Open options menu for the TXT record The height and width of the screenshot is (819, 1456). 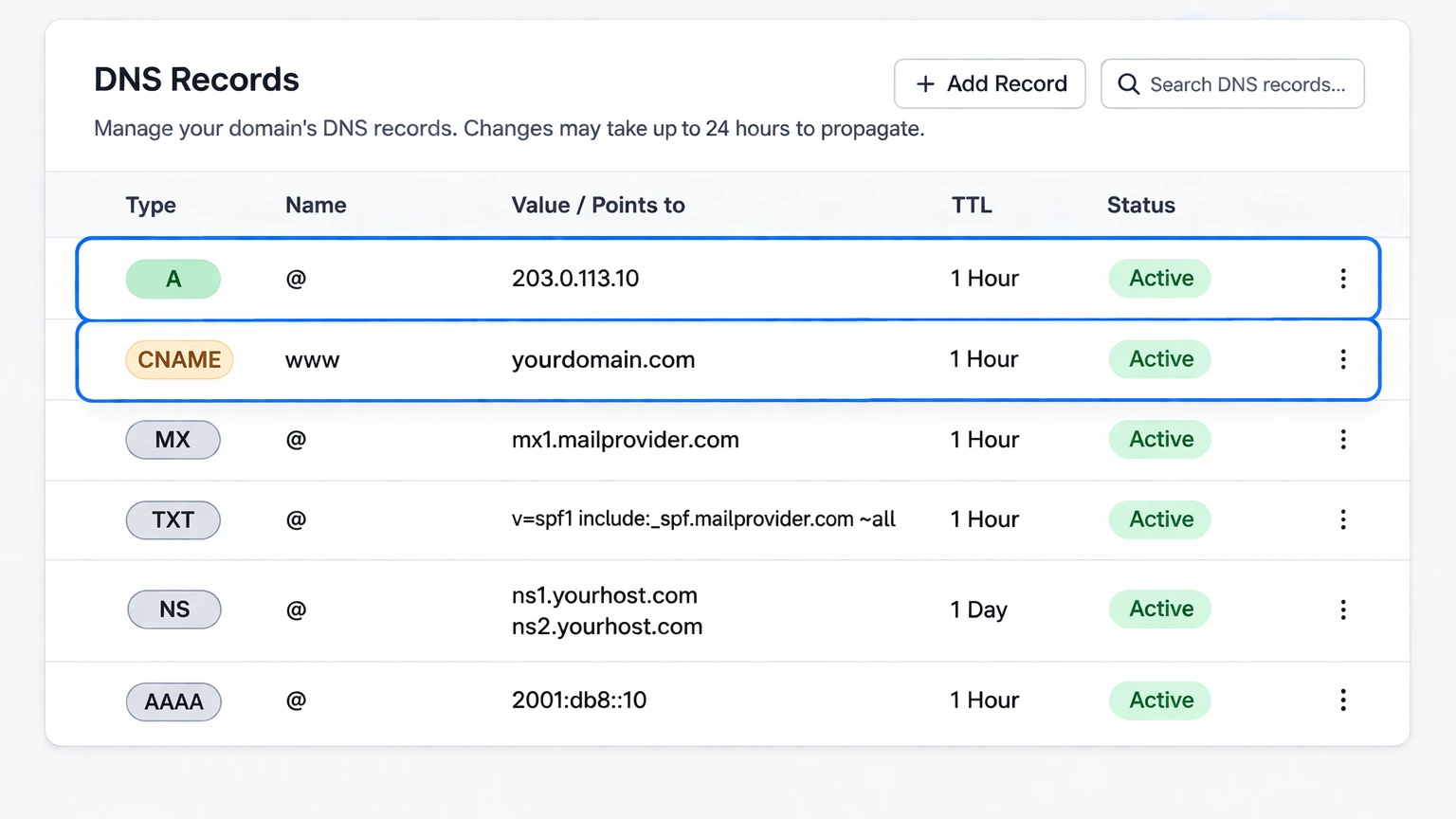(1343, 519)
